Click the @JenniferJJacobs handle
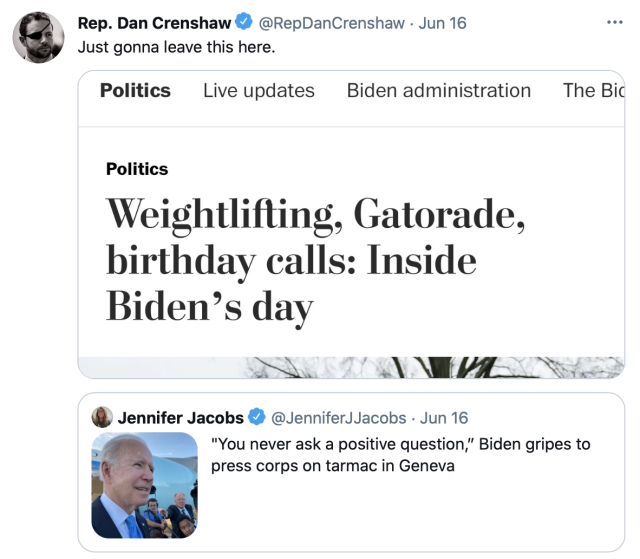Image resolution: width=640 pixels, height=559 pixels. (338, 417)
